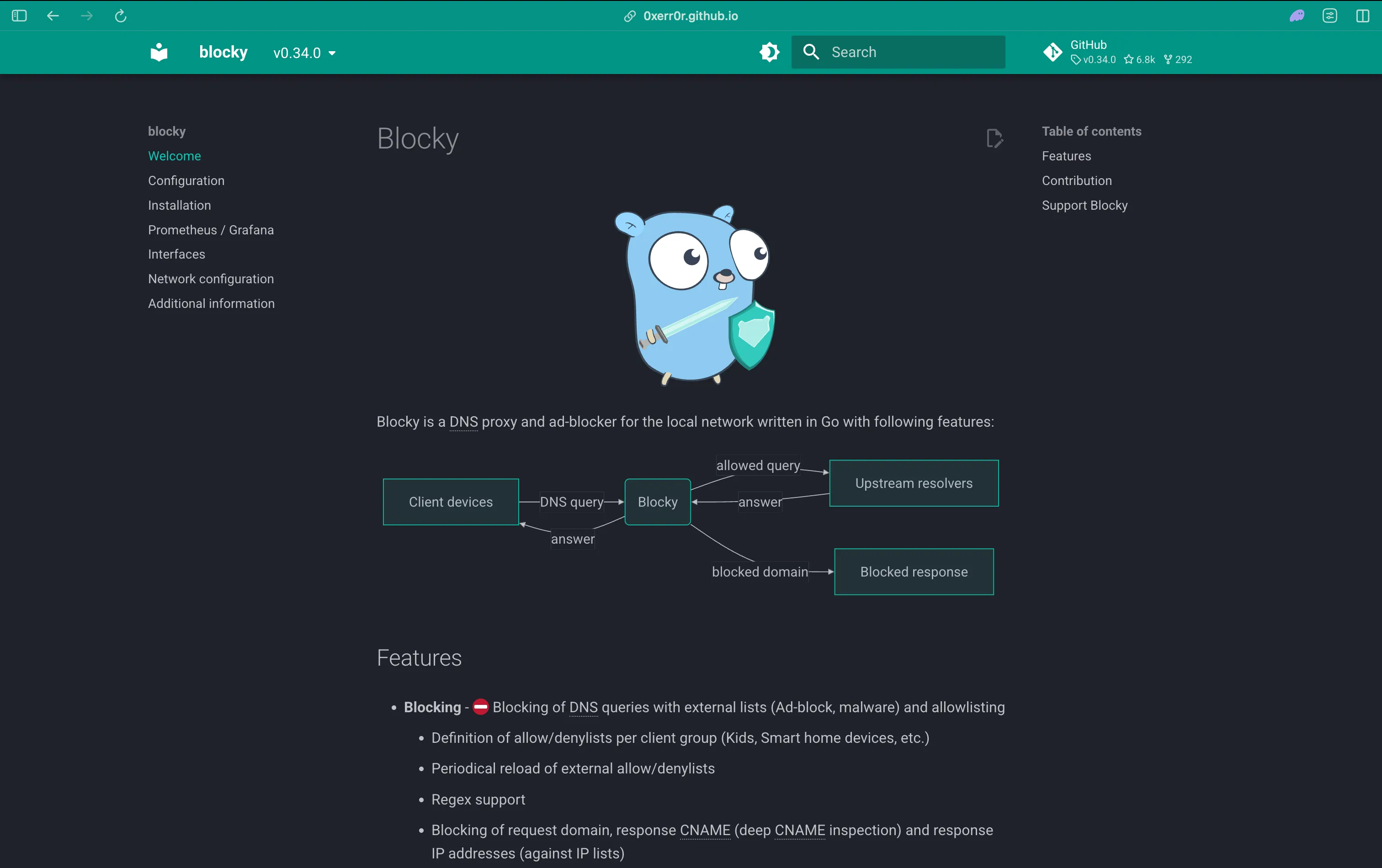
Task: Open the Configuration page
Action: [186, 181]
